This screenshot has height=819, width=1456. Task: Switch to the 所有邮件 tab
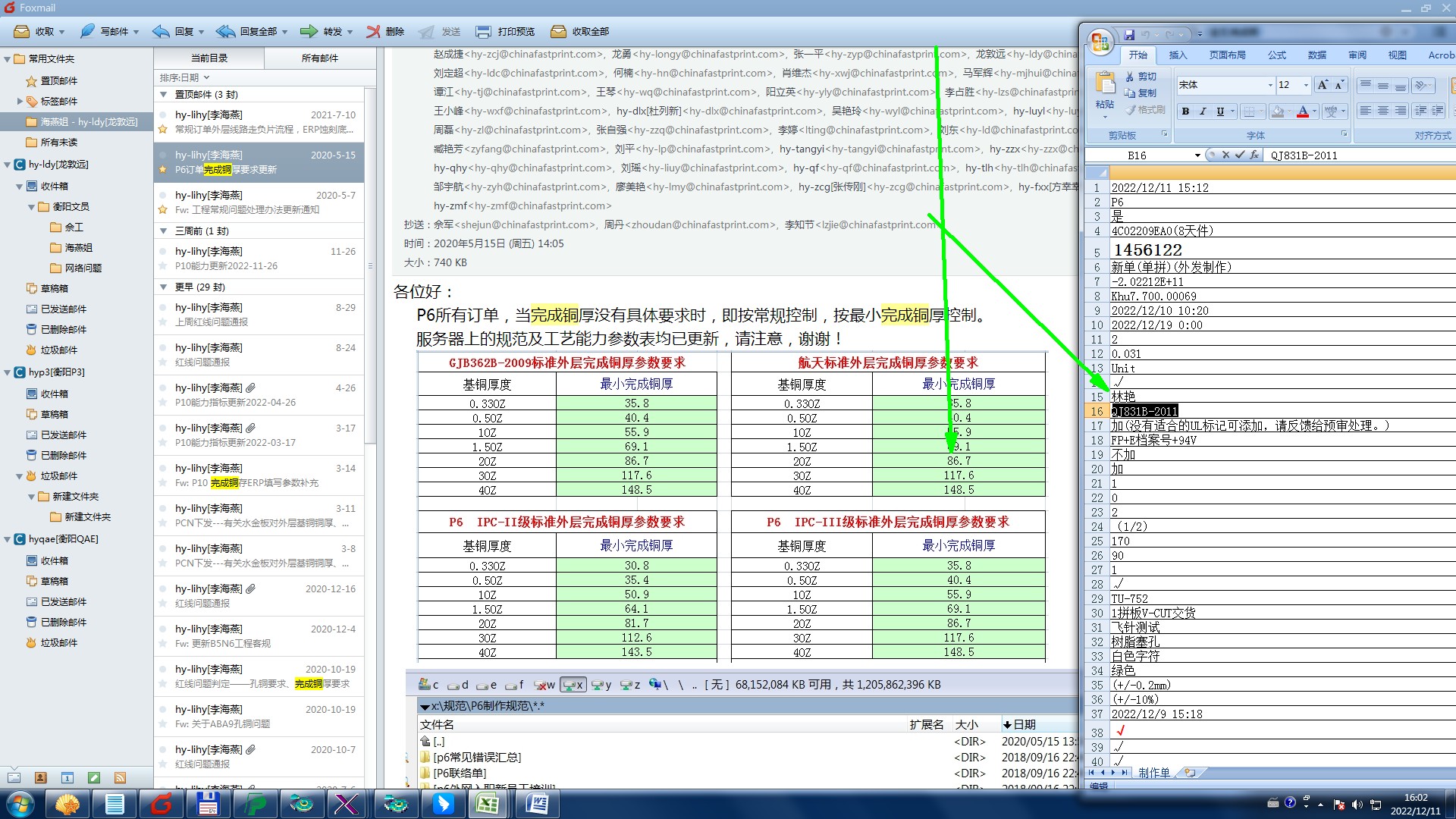(320, 58)
